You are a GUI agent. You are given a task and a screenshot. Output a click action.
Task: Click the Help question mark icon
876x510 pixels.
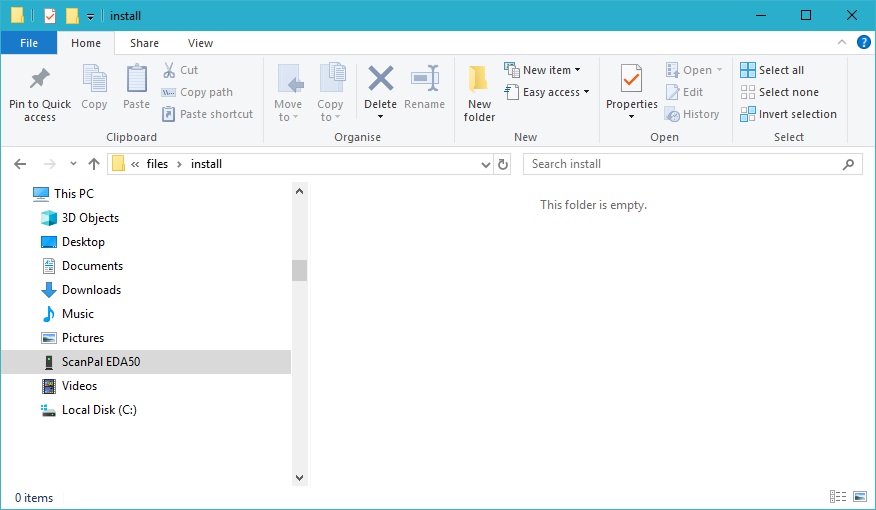point(864,42)
